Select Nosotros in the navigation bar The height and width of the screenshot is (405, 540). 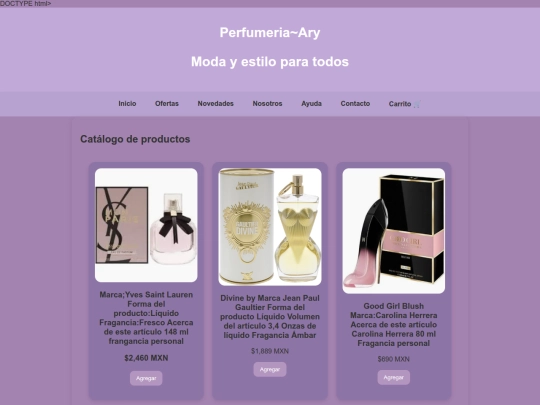click(x=267, y=104)
